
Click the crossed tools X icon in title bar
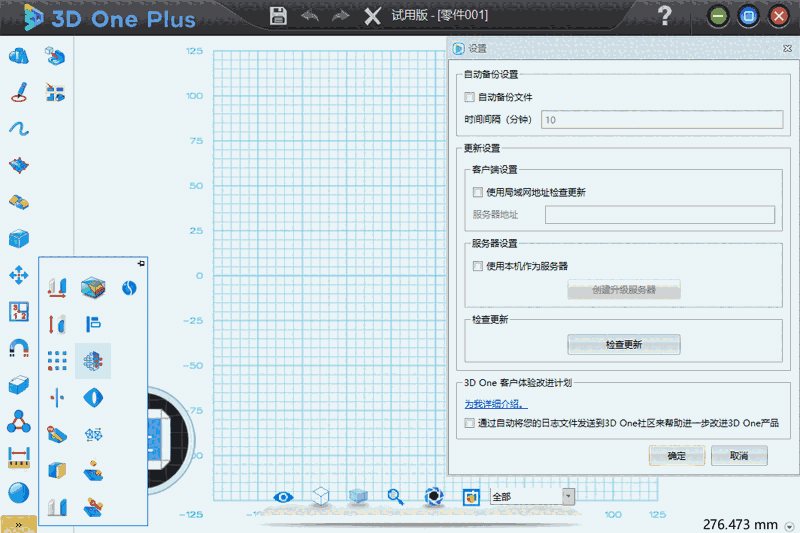(x=372, y=16)
